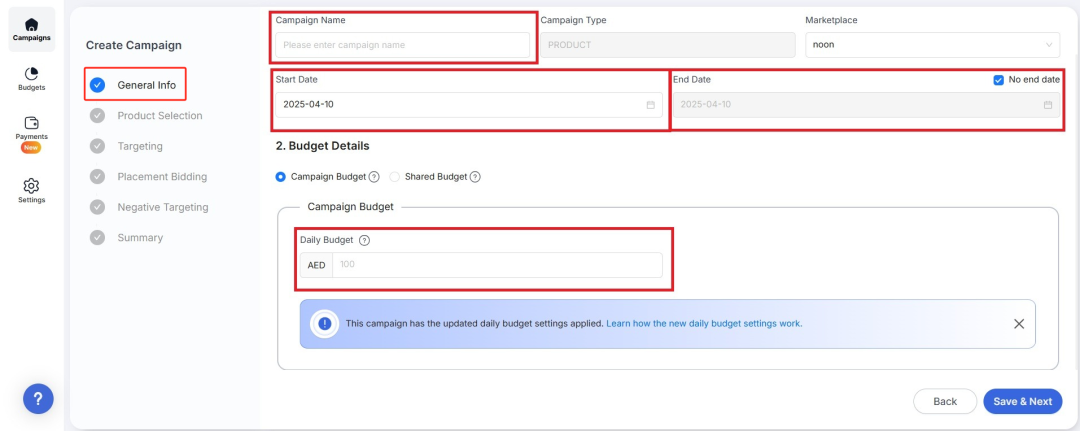Open the Settings gear icon
The height and width of the screenshot is (431, 1080).
coord(32,186)
